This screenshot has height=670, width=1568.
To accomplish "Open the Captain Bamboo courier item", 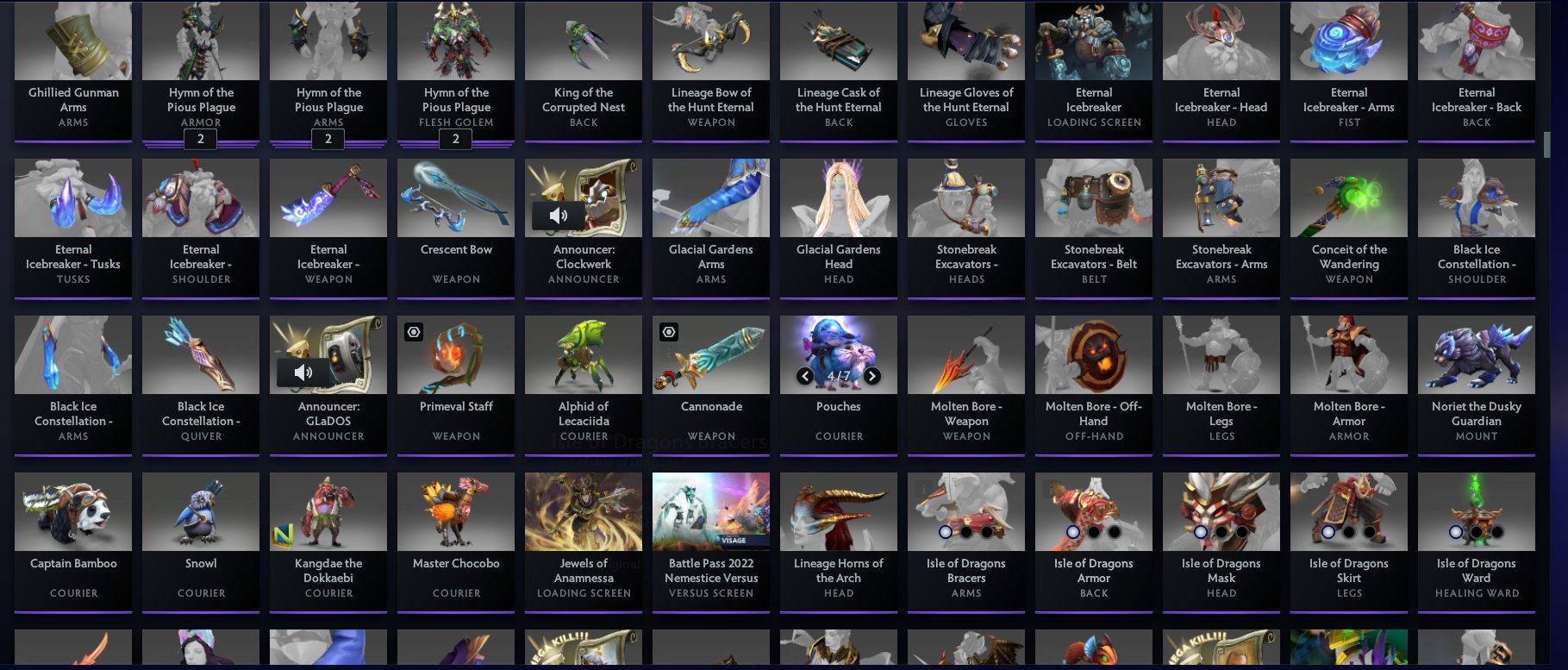I will 73,542.
